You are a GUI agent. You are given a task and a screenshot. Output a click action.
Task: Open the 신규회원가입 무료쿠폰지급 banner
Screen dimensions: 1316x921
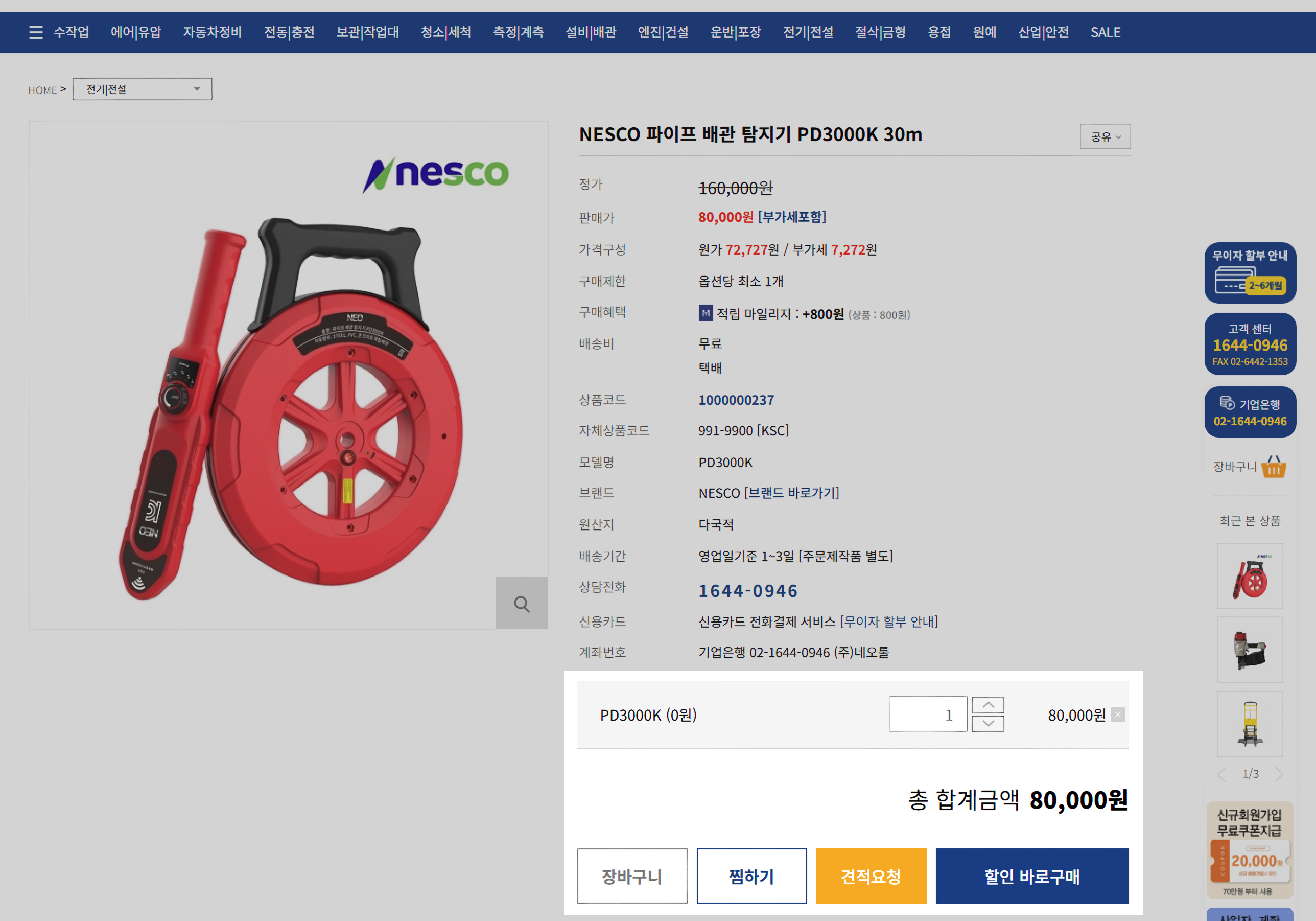(1250, 849)
